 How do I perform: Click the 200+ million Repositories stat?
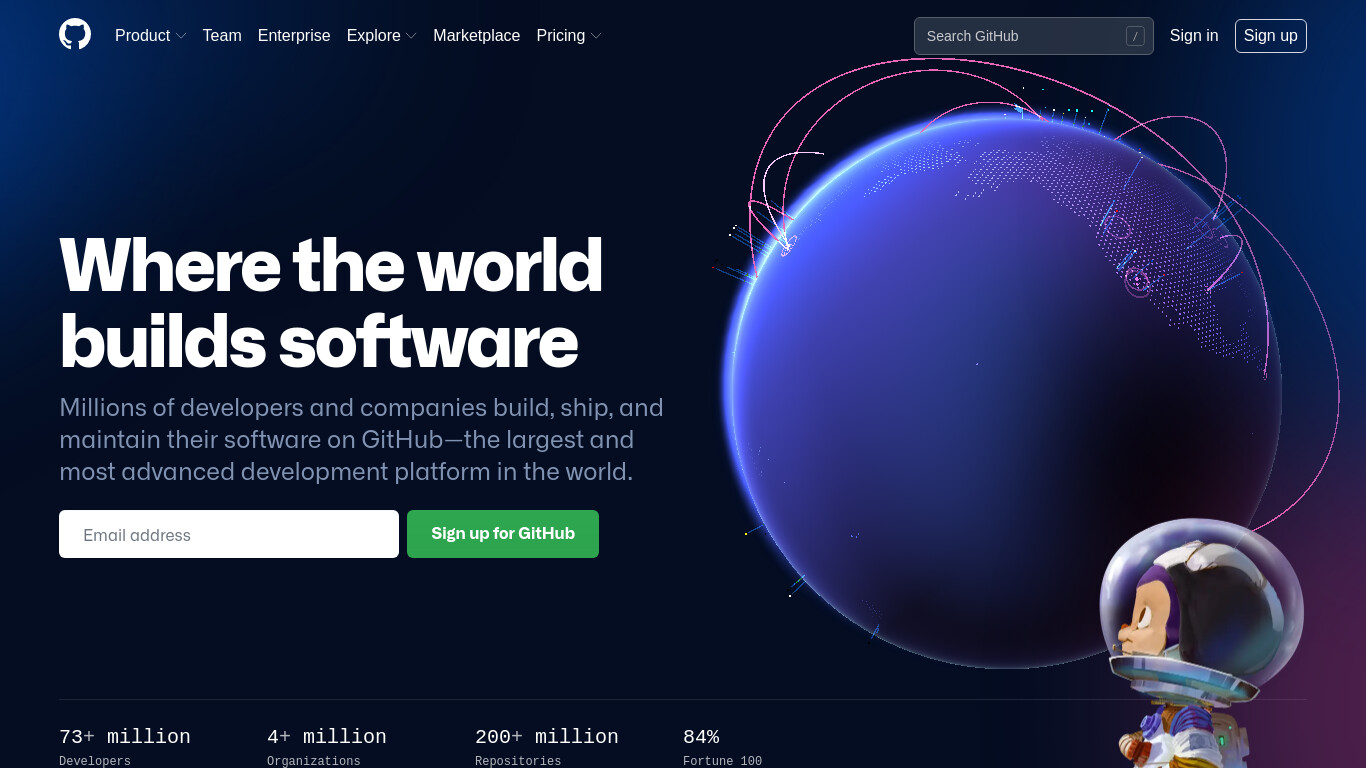(x=547, y=747)
